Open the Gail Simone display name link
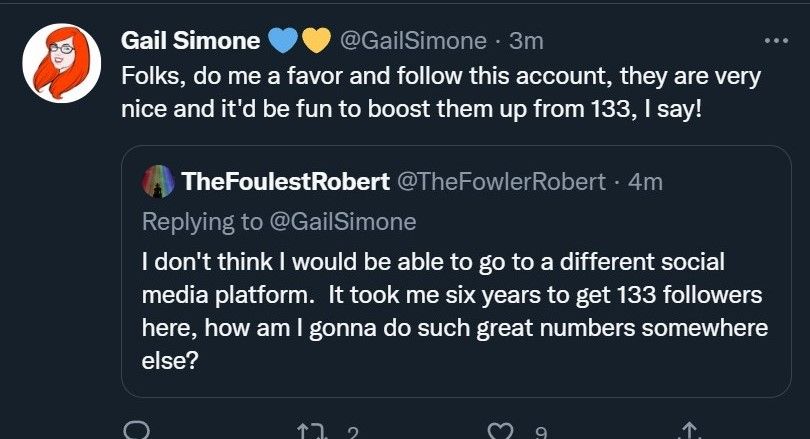 coord(191,41)
